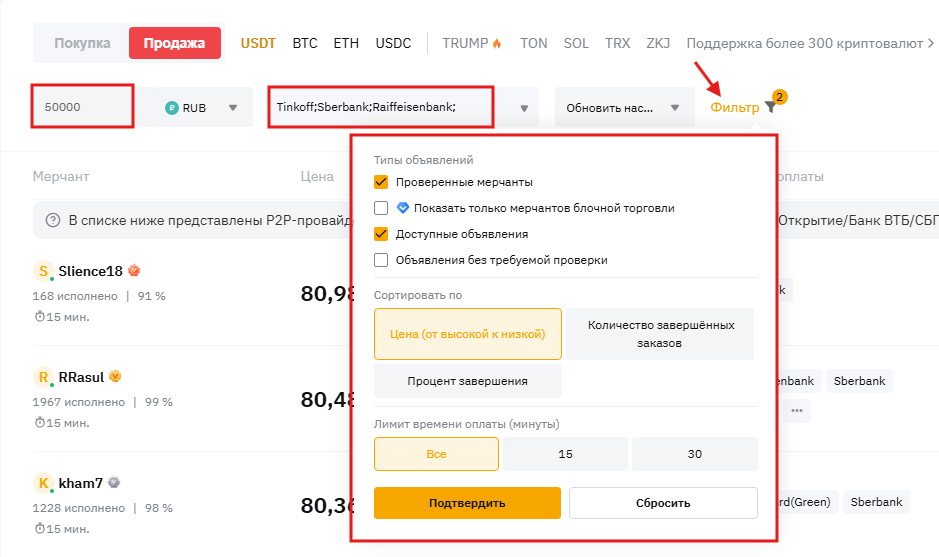Click the amount field showing 50000
This screenshot has height=557, width=939.
coord(82,107)
